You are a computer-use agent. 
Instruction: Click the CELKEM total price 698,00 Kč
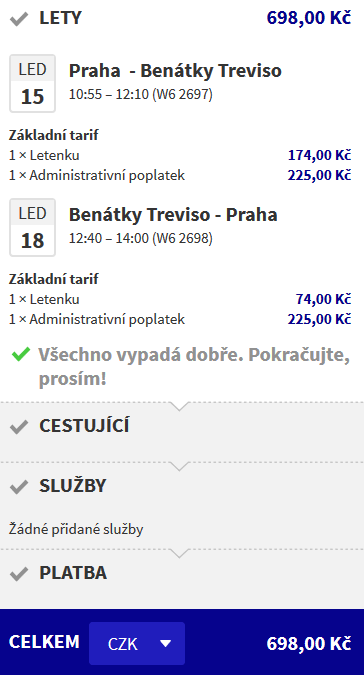(x=308, y=644)
